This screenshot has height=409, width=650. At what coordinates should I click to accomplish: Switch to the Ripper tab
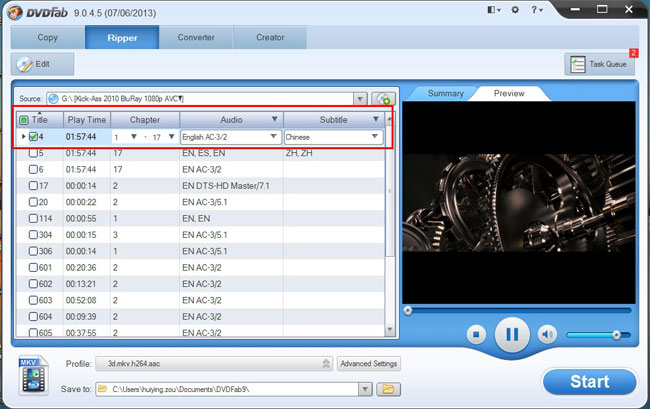click(122, 37)
